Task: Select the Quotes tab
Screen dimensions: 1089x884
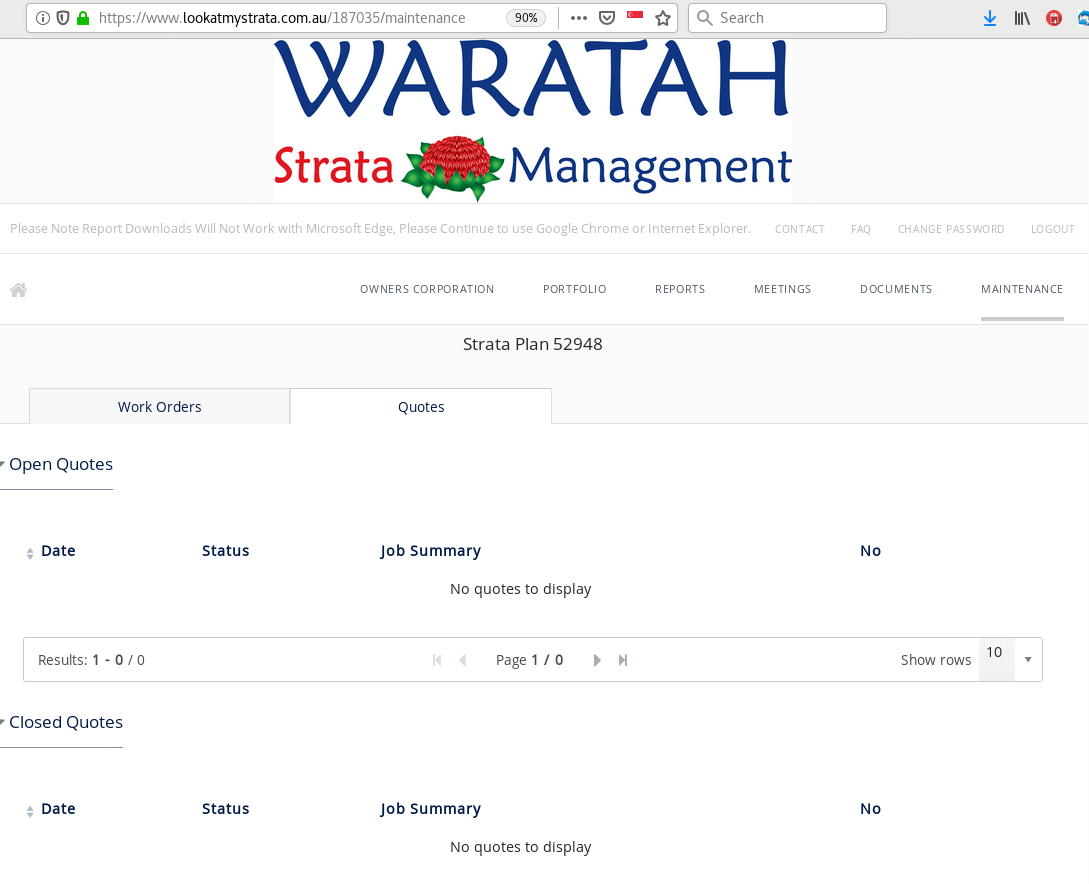Action: (x=421, y=407)
